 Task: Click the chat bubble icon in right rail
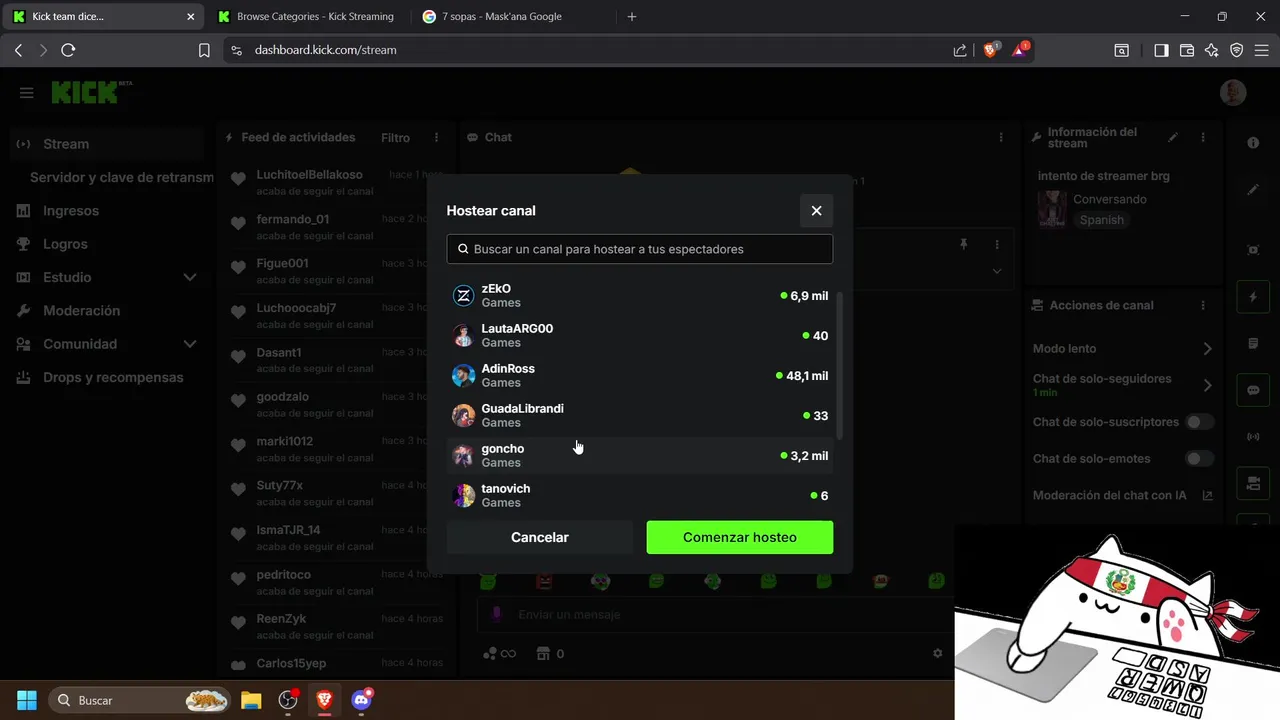click(x=1253, y=390)
